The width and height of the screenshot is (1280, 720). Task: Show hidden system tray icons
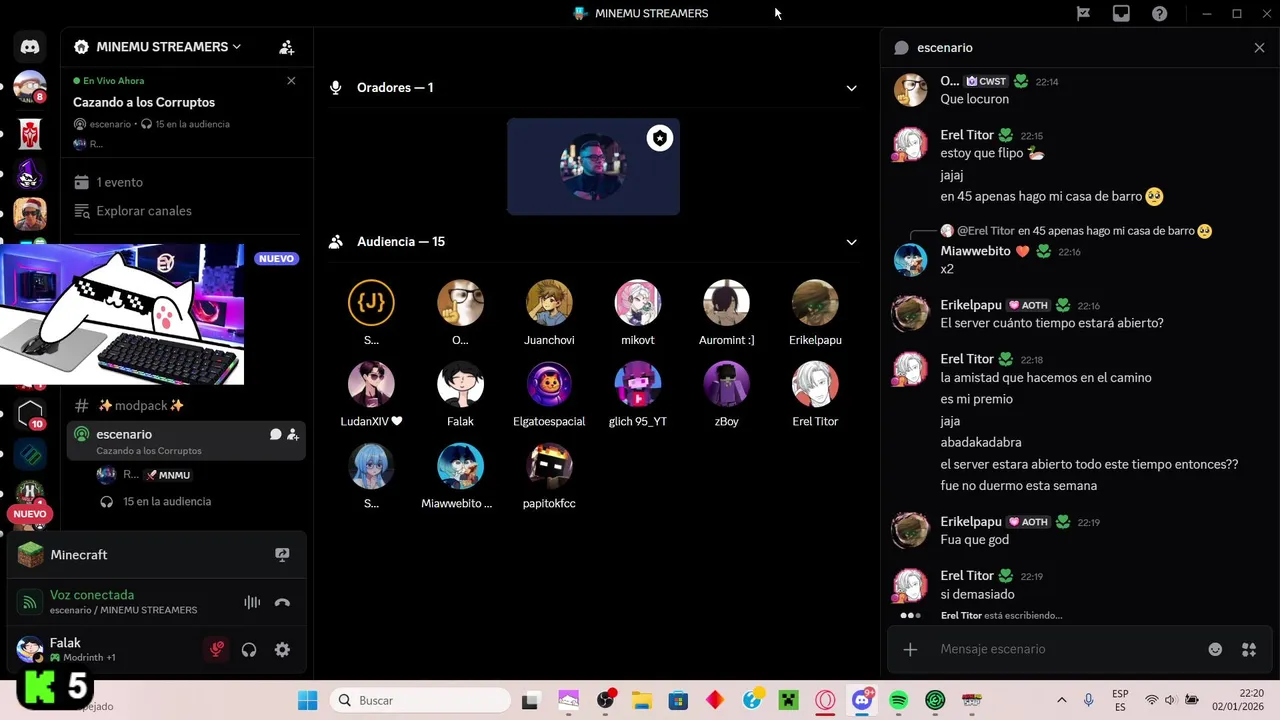[1061, 700]
